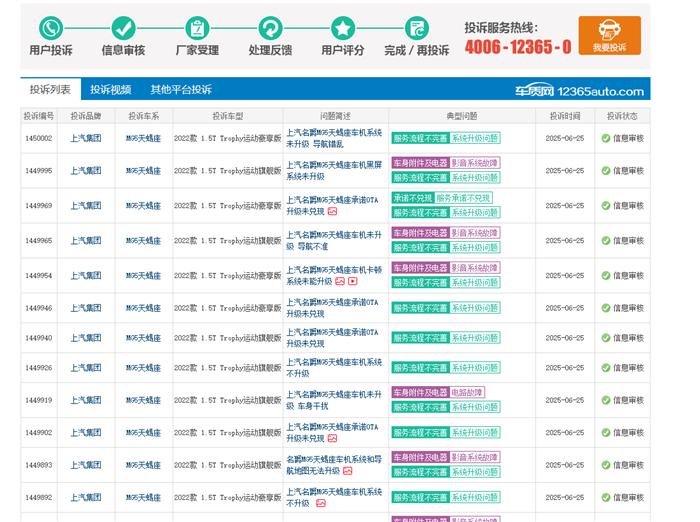Open complaint description in row 1449919
This screenshot has width=700, height=522.
click(334, 400)
